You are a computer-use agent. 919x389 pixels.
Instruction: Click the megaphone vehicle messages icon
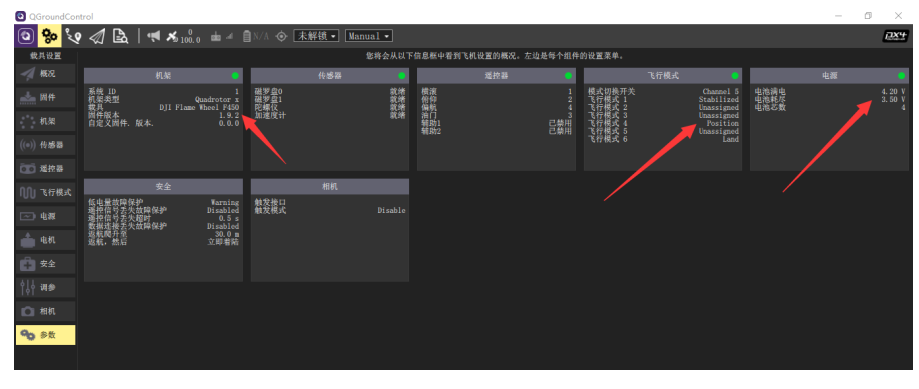pyautogui.click(x=154, y=36)
